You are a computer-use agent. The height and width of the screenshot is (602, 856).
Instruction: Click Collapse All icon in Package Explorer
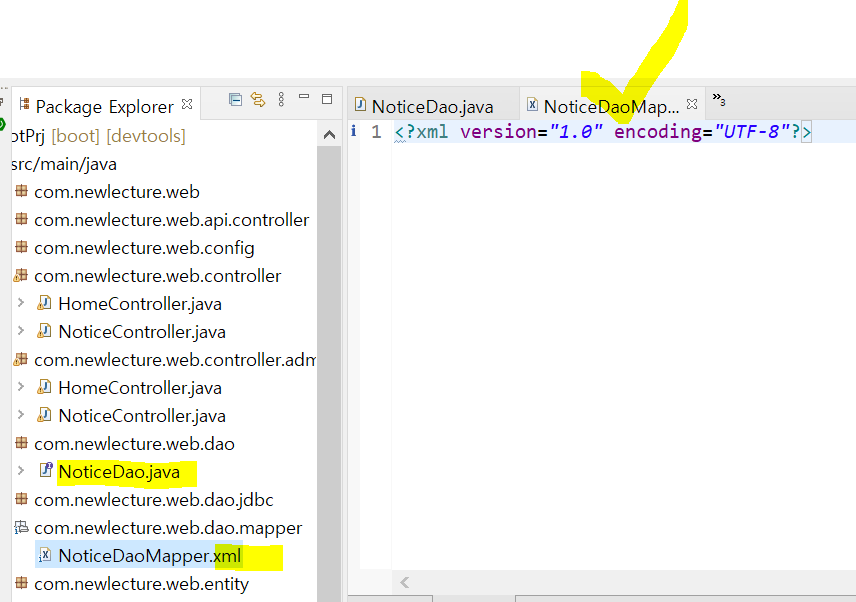(235, 99)
